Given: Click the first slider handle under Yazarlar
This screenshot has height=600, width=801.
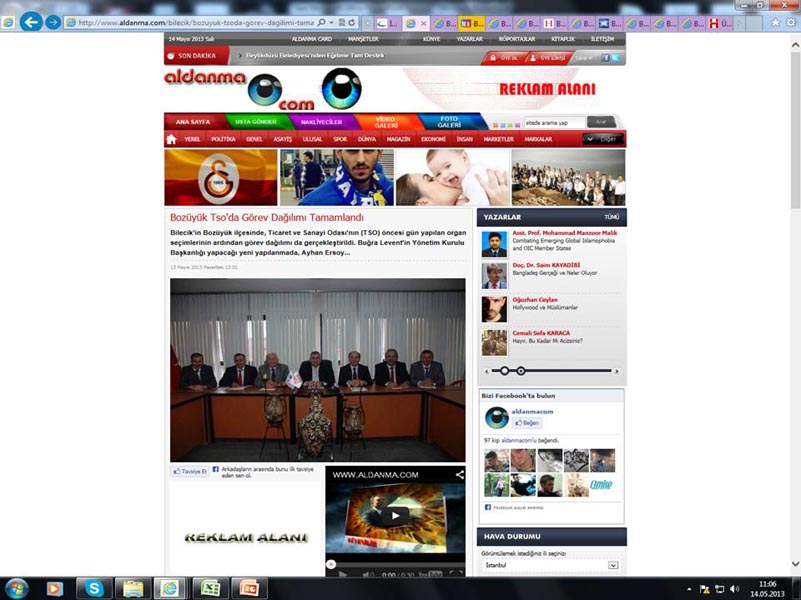Looking at the screenshot, I should point(504,371).
